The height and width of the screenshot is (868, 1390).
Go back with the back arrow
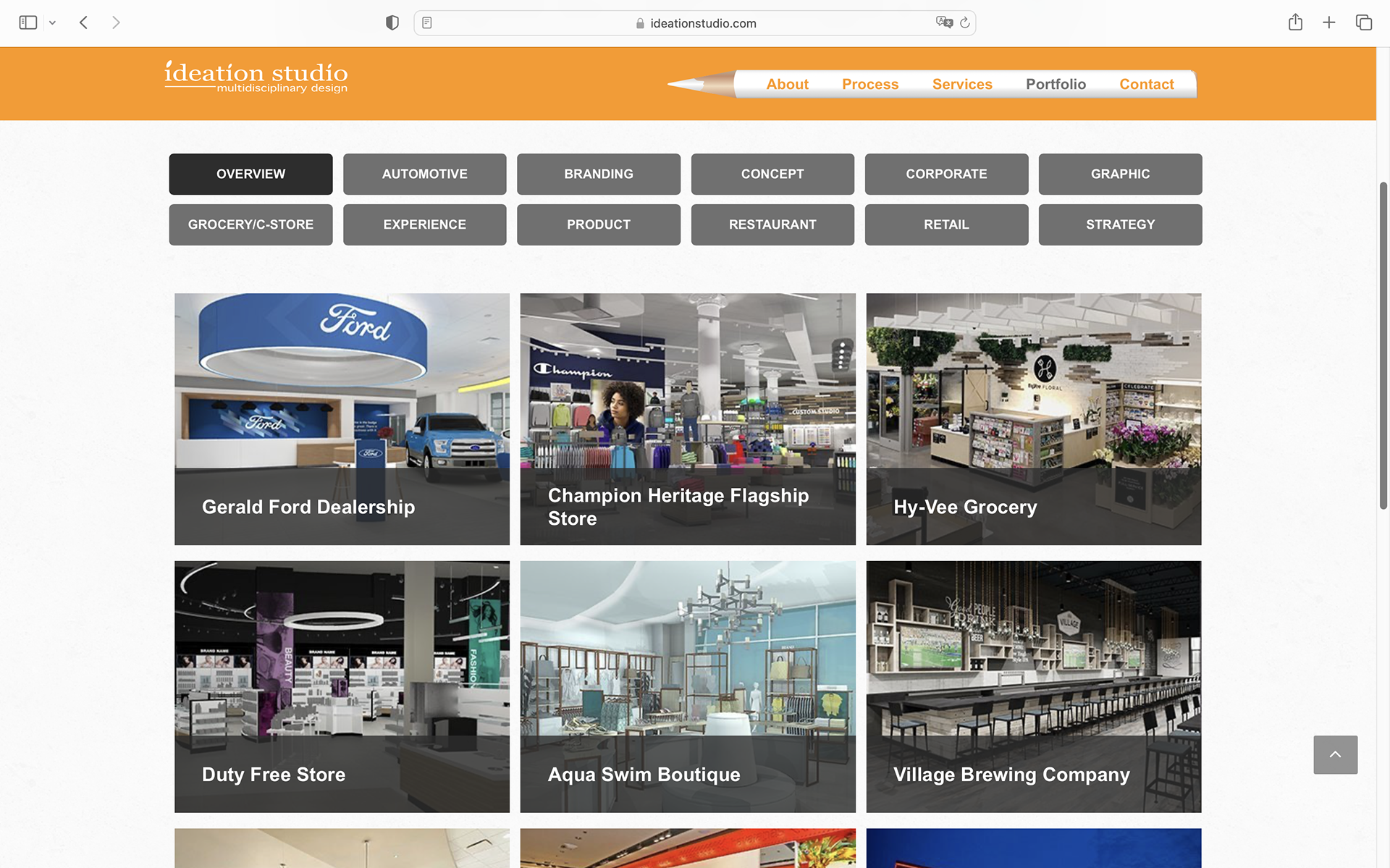click(84, 22)
